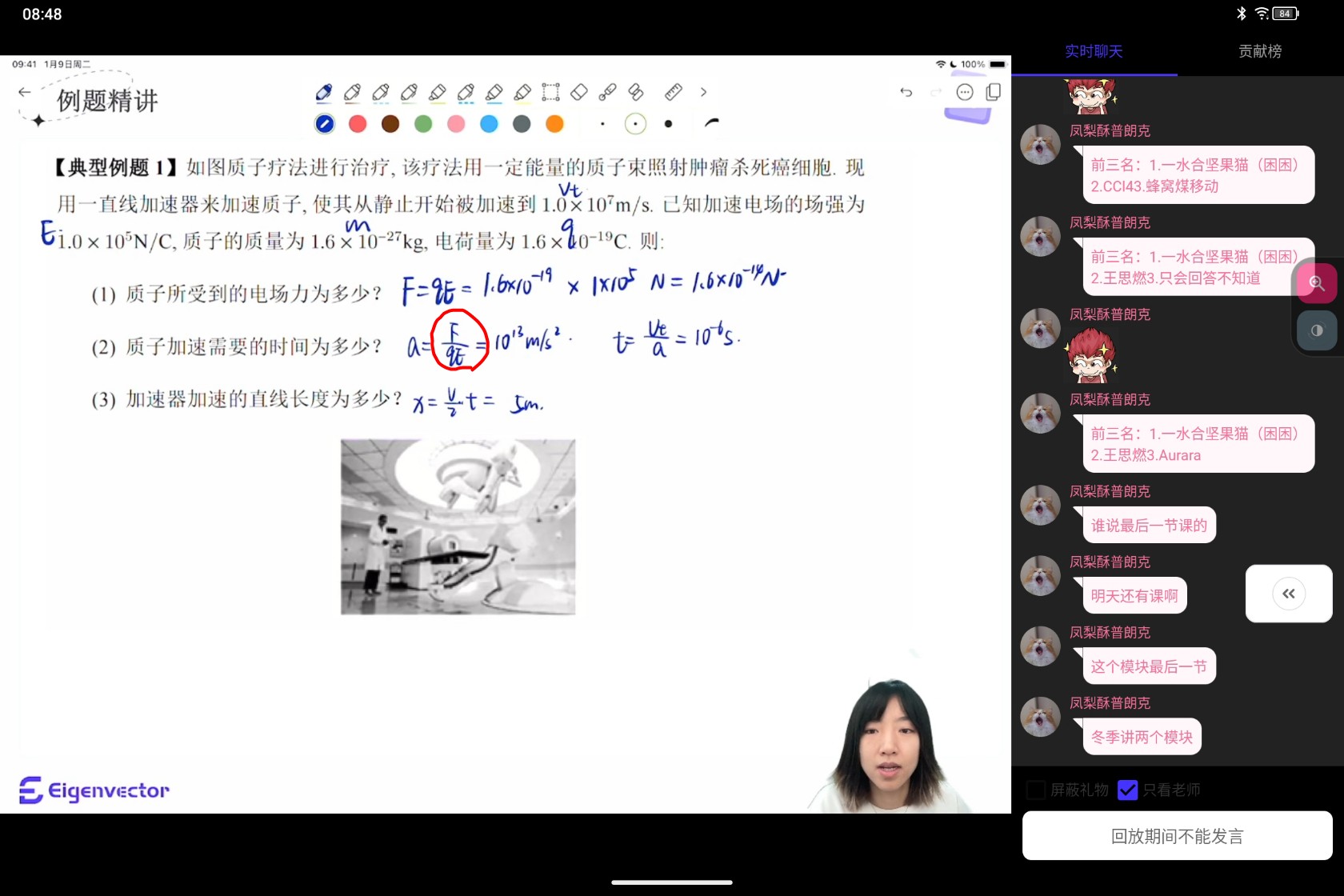The image size is (1344, 896).
Task: Click the undo icon
Action: 906,92
